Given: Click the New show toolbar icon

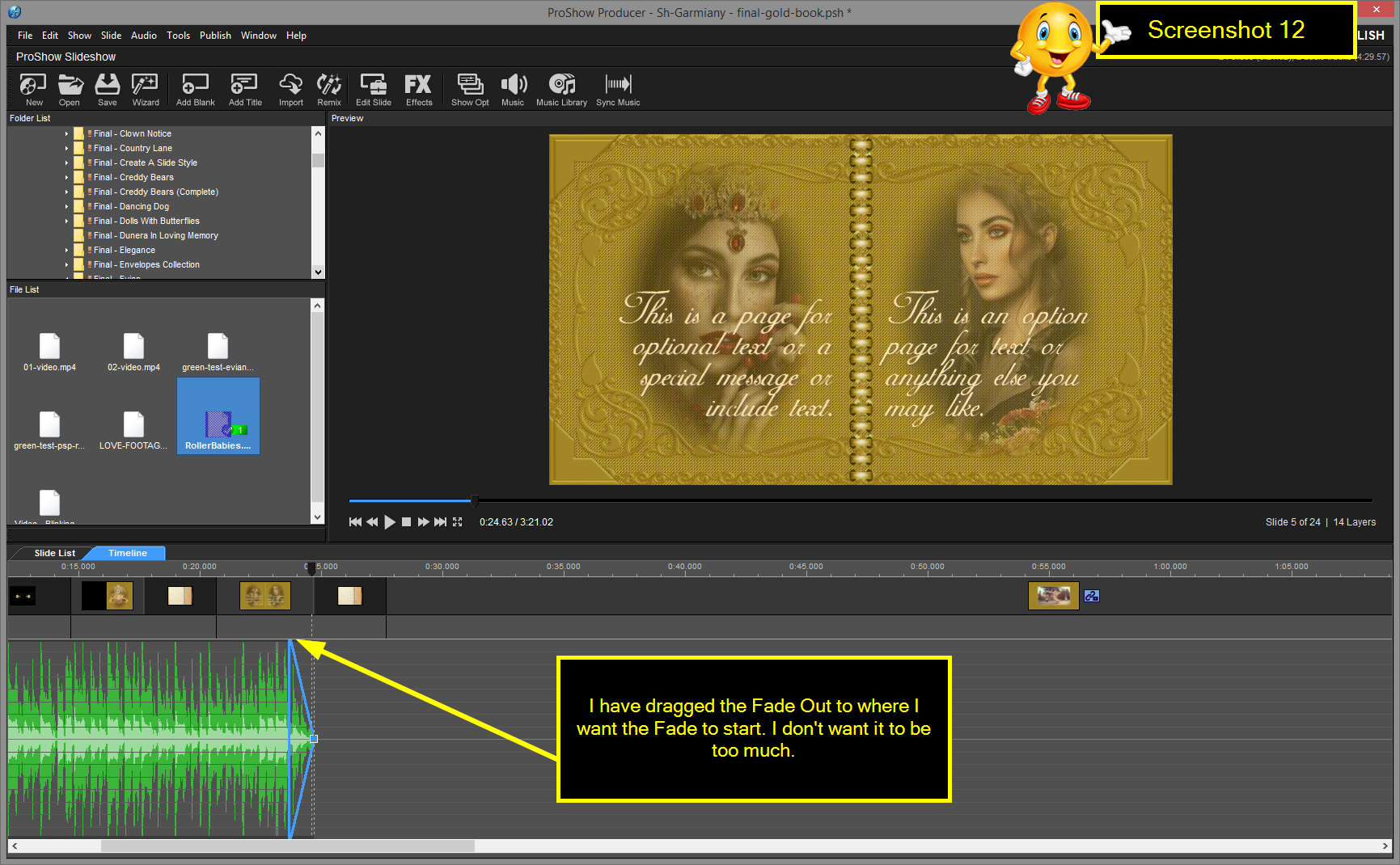Looking at the screenshot, I should click(x=34, y=90).
